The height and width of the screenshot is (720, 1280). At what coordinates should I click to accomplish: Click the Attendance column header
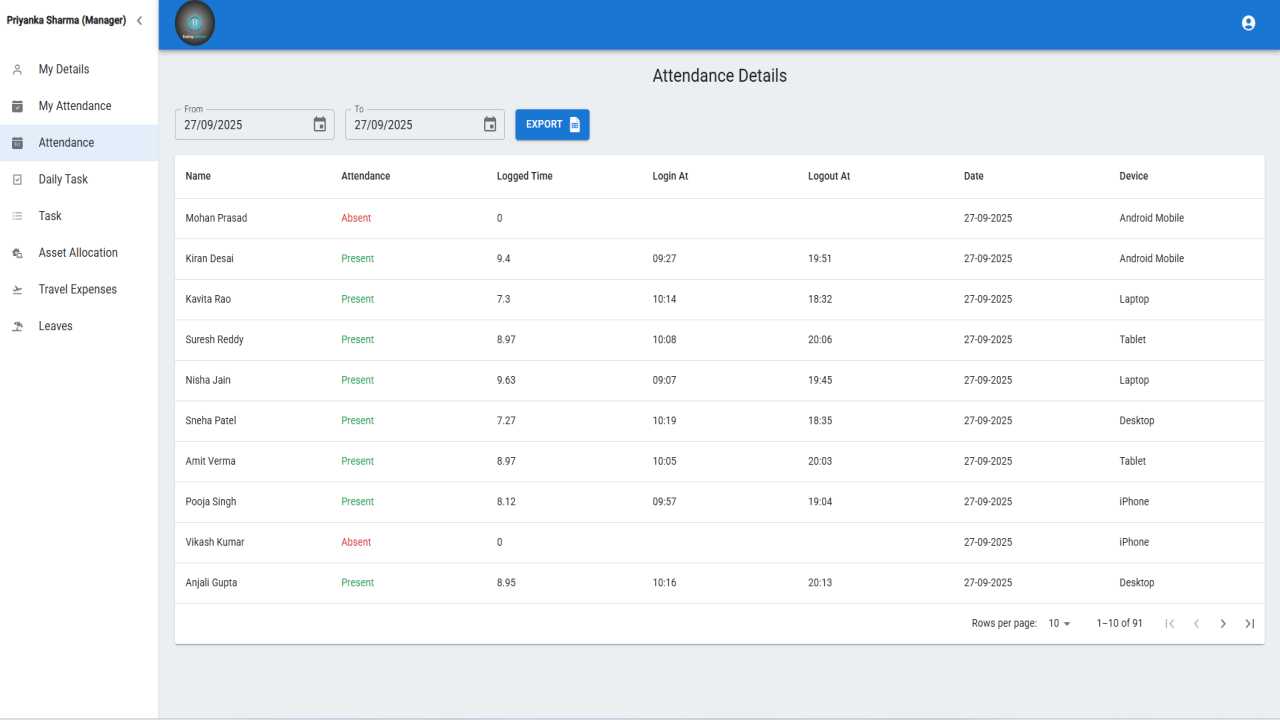pyautogui.click(x=365, y=176)
